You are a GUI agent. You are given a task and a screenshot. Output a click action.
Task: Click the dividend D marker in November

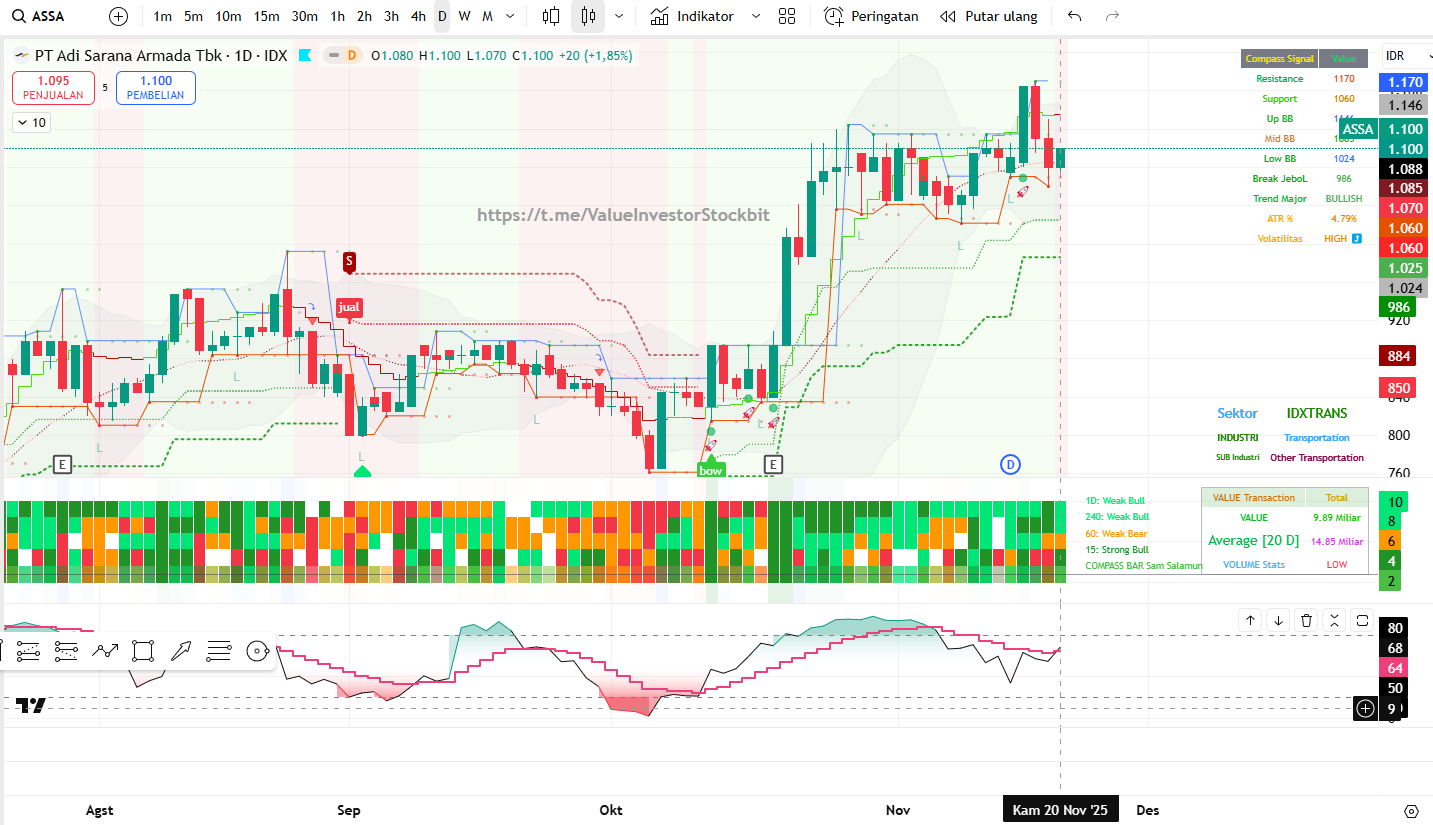(x=1010, y=464)
